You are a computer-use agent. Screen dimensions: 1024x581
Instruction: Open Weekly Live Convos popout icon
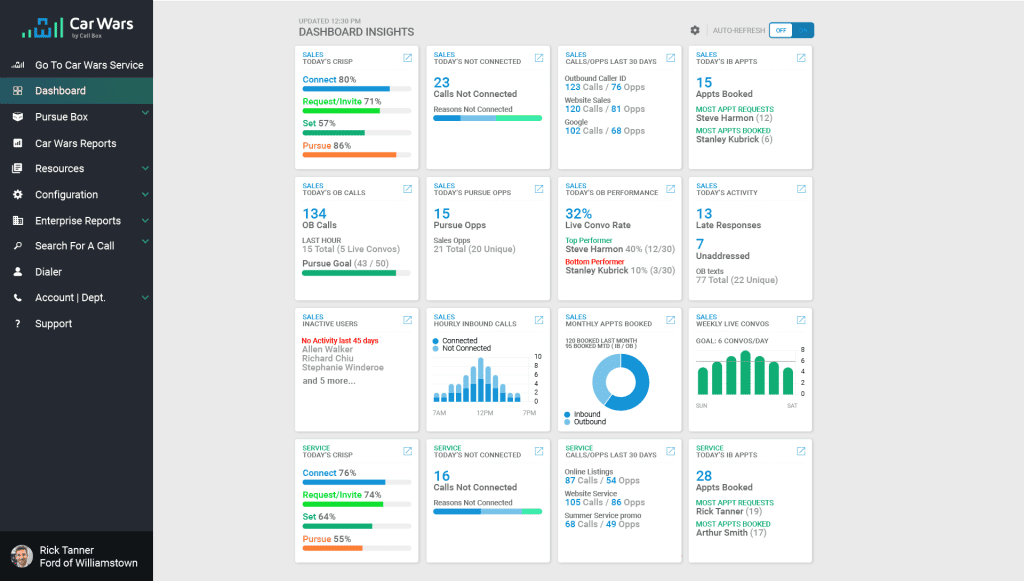[x=801, y=320]
